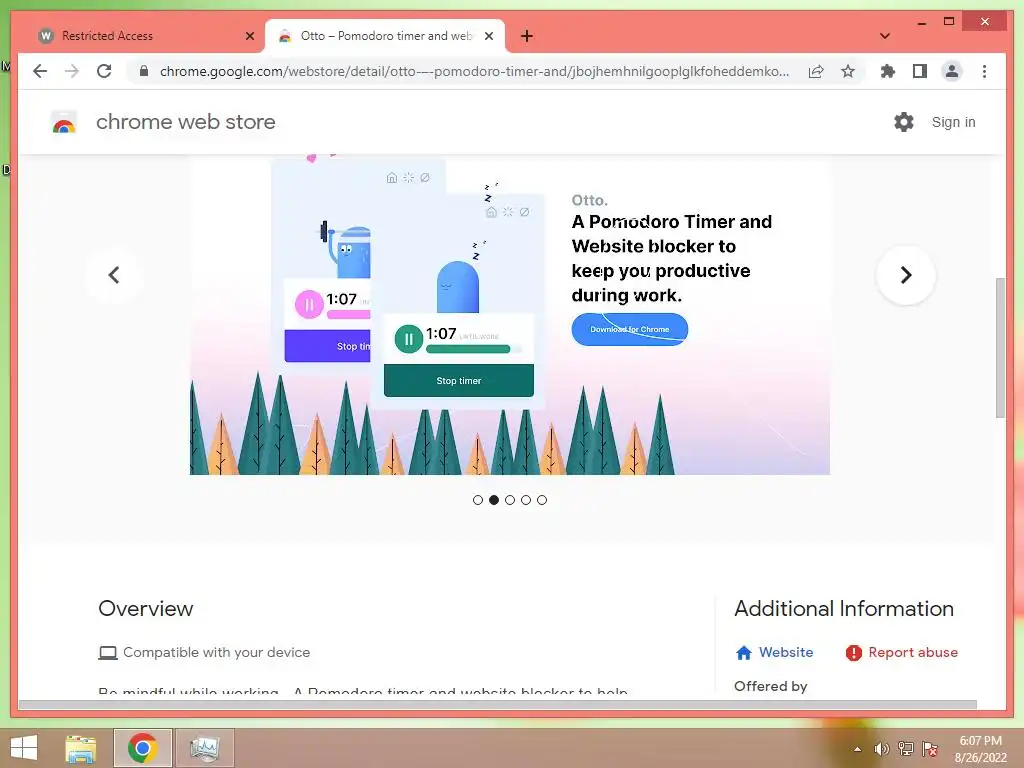Viewport: 1024px width, 768px height.
Task: Open a new tab with plus button
Action: [527, 36]
